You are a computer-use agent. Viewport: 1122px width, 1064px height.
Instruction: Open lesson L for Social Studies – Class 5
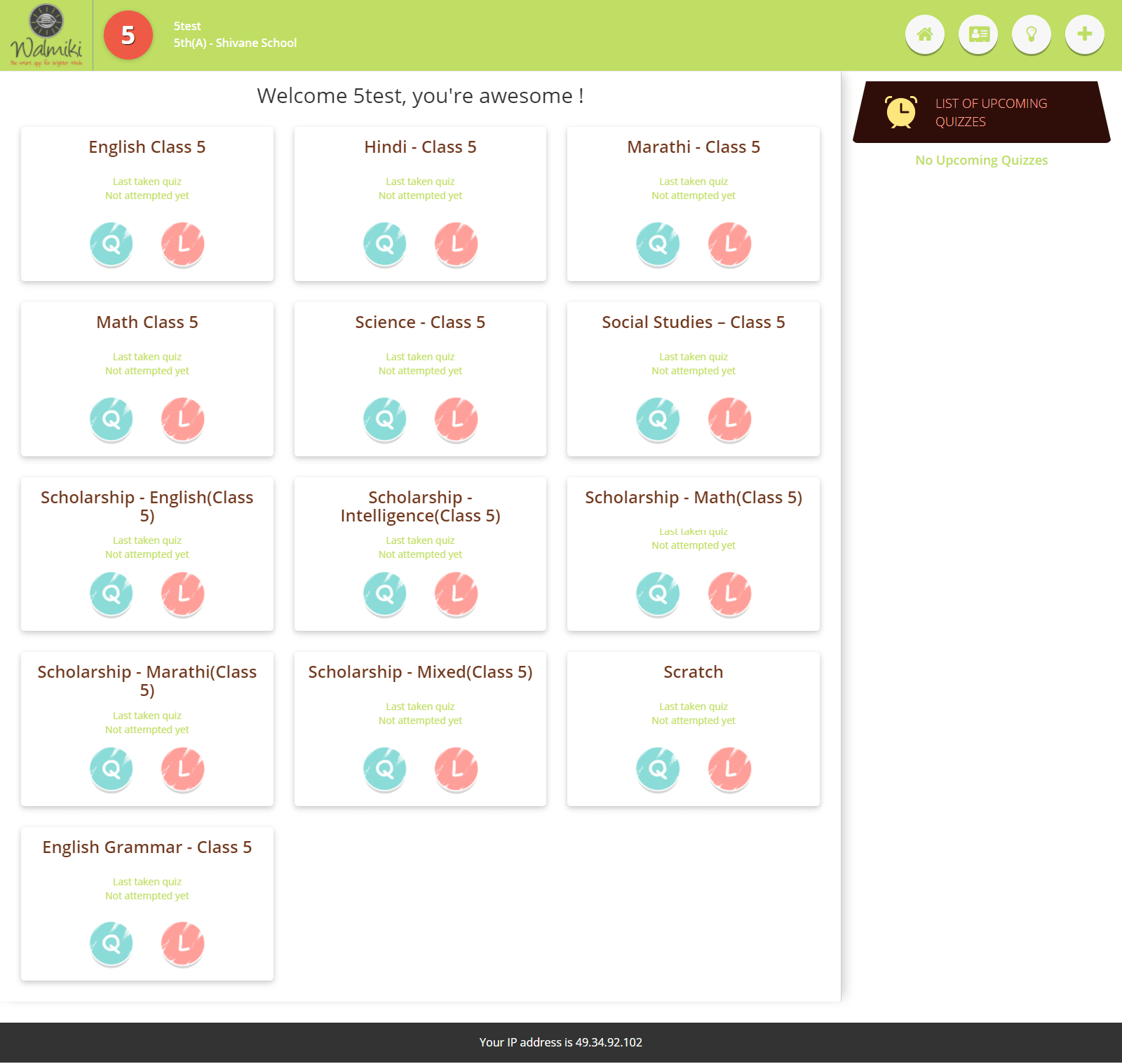point(729,419)
